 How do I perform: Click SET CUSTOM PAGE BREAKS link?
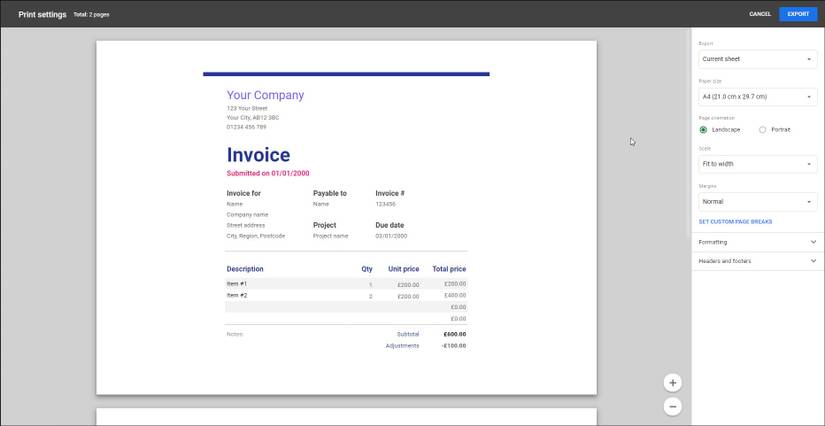click(x=735, y=222)
